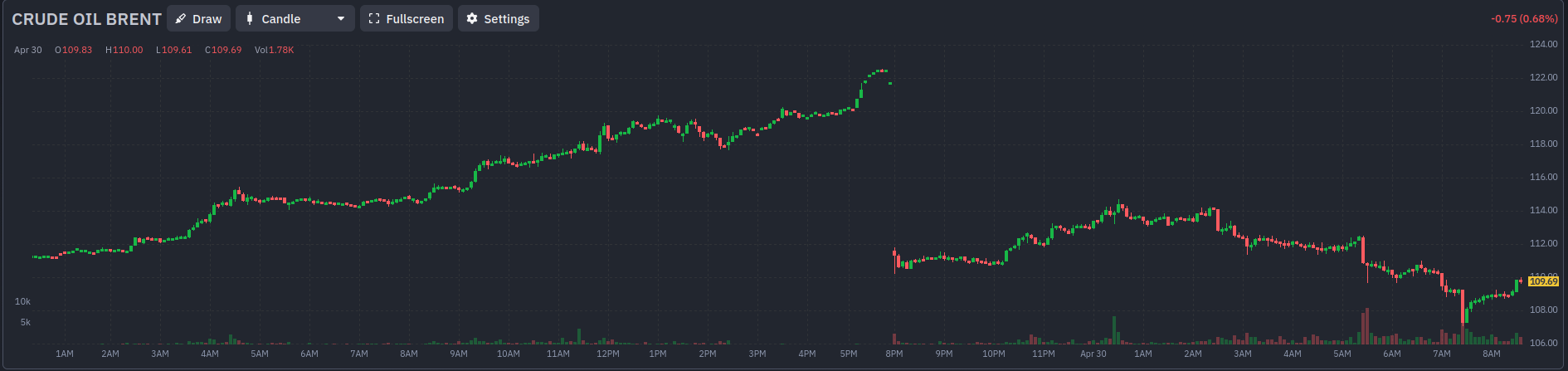Image resolution: width=1568 pixels, height=371 pixels.
Task: Click the 6AM time axis label on the left
Action: click(309, 354)
